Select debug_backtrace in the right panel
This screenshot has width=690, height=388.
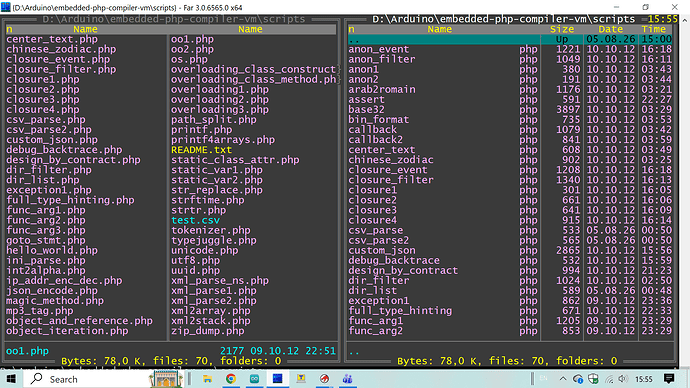[x=394, y=260]
